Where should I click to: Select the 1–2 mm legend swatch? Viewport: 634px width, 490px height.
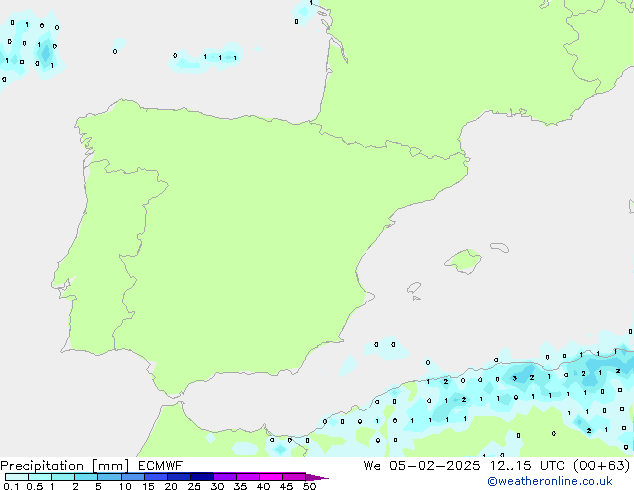63,477
